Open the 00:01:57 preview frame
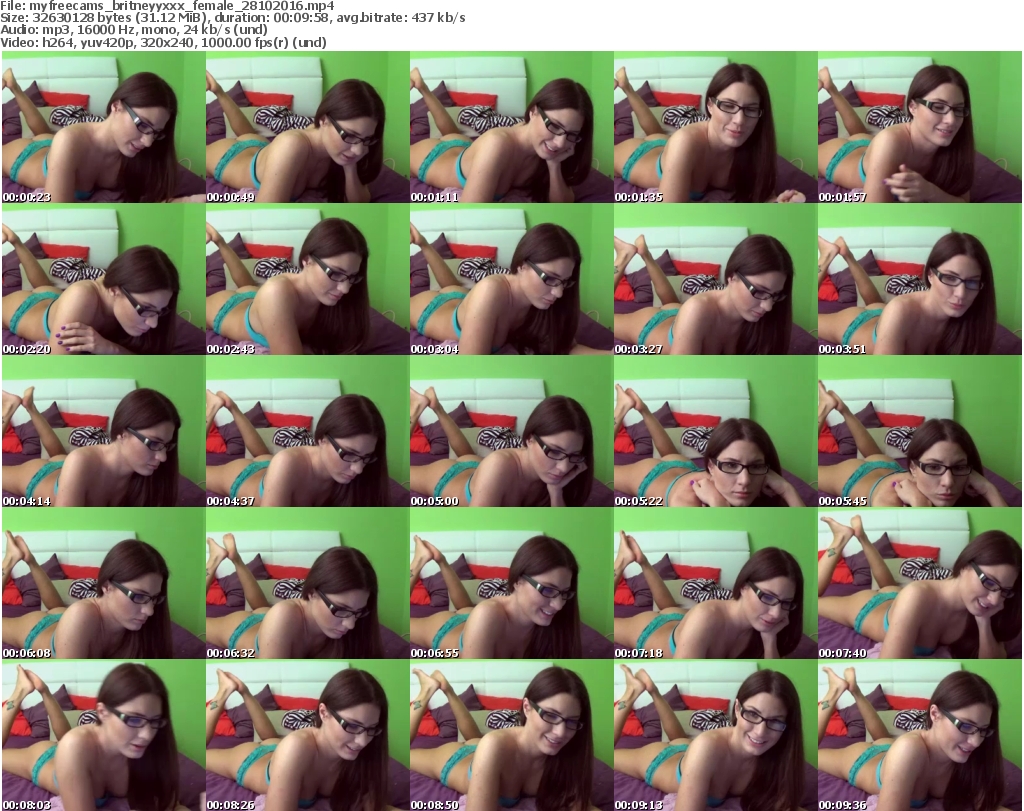The height and width of the screenshot is (811, 1024). click(920, 127)
